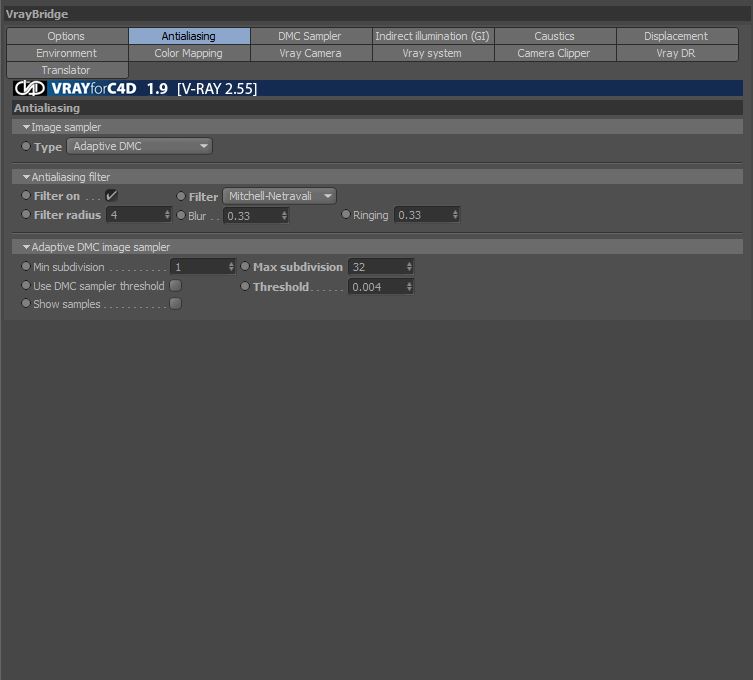The height and width of the screenshot is (680, 753).
Task: Open the Vray DR tab
Action: tap(677, 53)
